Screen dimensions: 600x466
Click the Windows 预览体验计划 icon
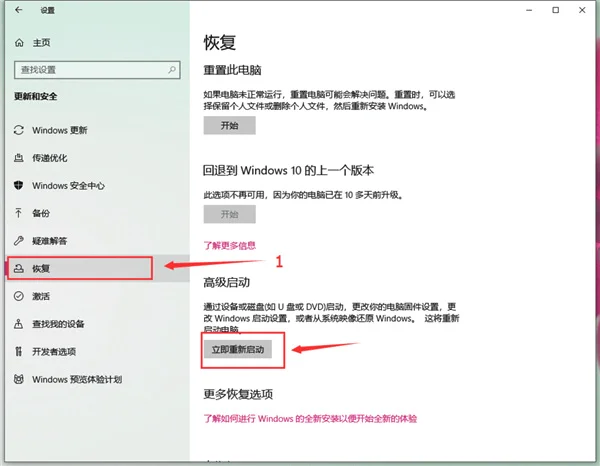[19, 379]
